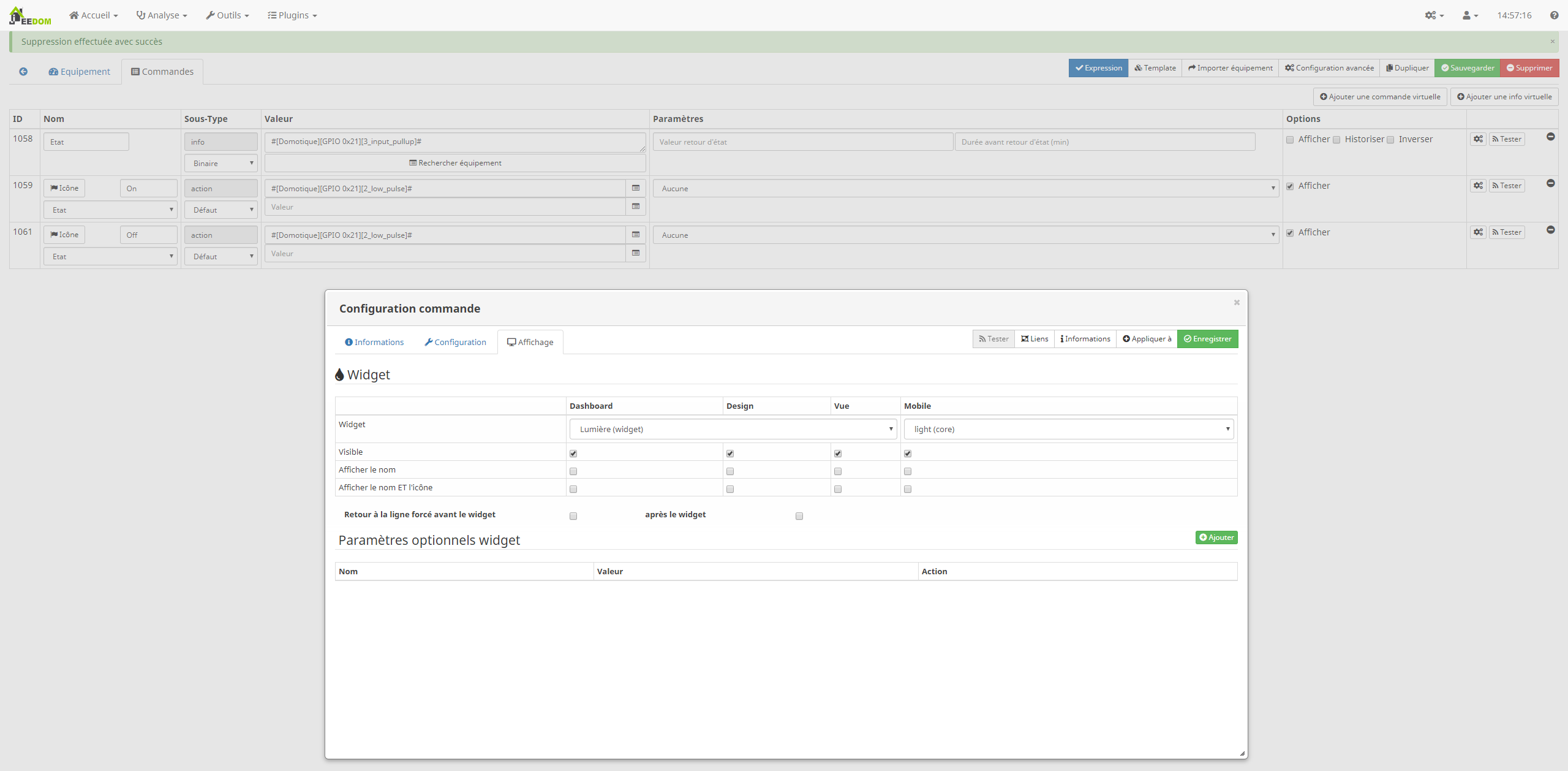The image size is (1568, 771).
Task: Switch to the Equipement tab
Action: [80, 72]
